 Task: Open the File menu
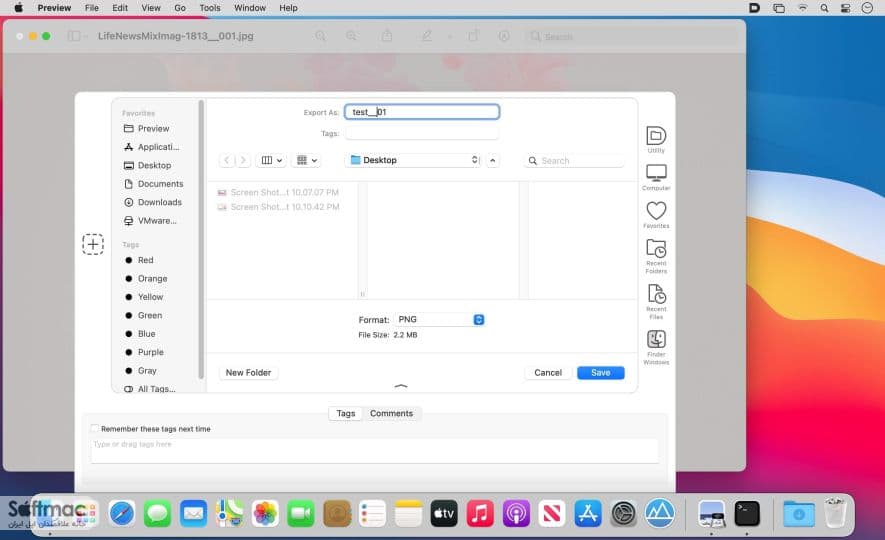pos(91,8)
